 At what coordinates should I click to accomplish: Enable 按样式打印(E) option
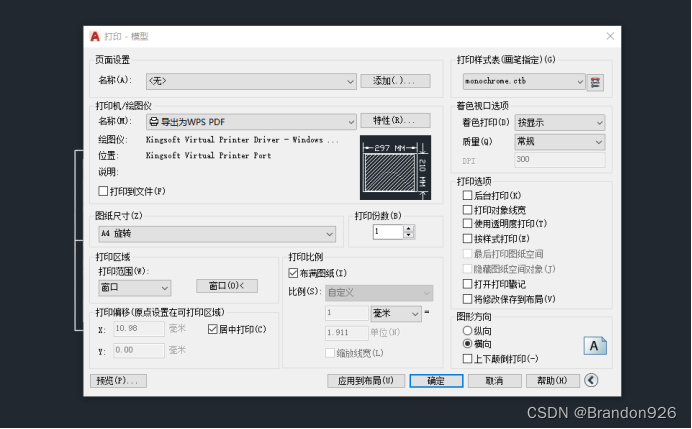tap(467, 239)
